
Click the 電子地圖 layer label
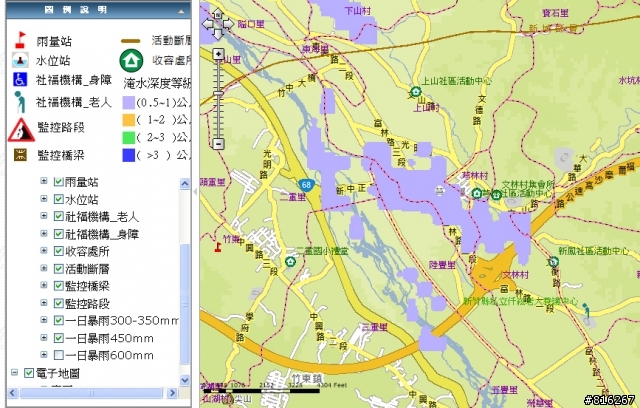pos(58,373)
